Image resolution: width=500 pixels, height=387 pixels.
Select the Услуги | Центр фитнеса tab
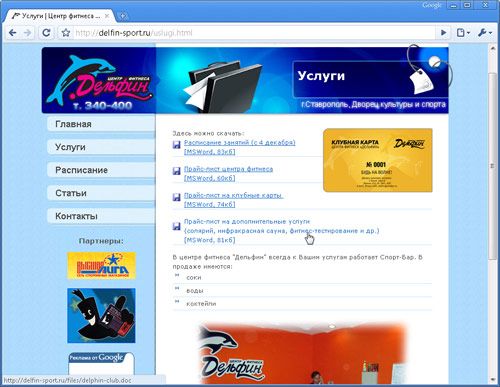point(61,16)
